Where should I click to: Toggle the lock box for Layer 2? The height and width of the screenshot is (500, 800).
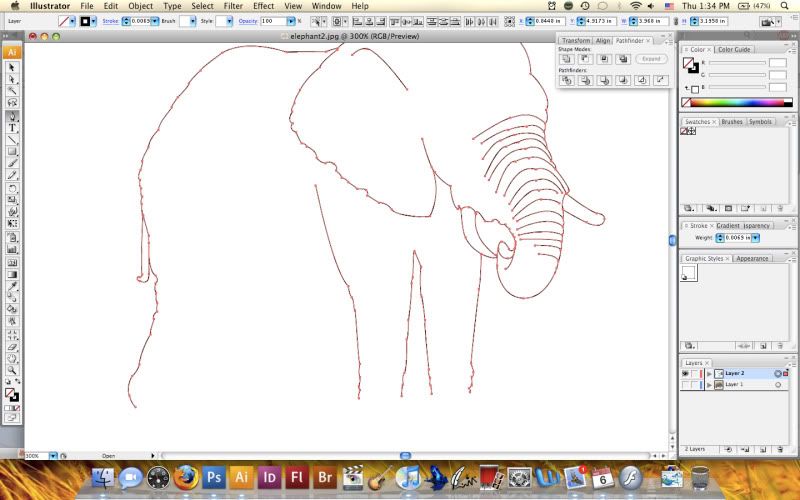(695, 373)
